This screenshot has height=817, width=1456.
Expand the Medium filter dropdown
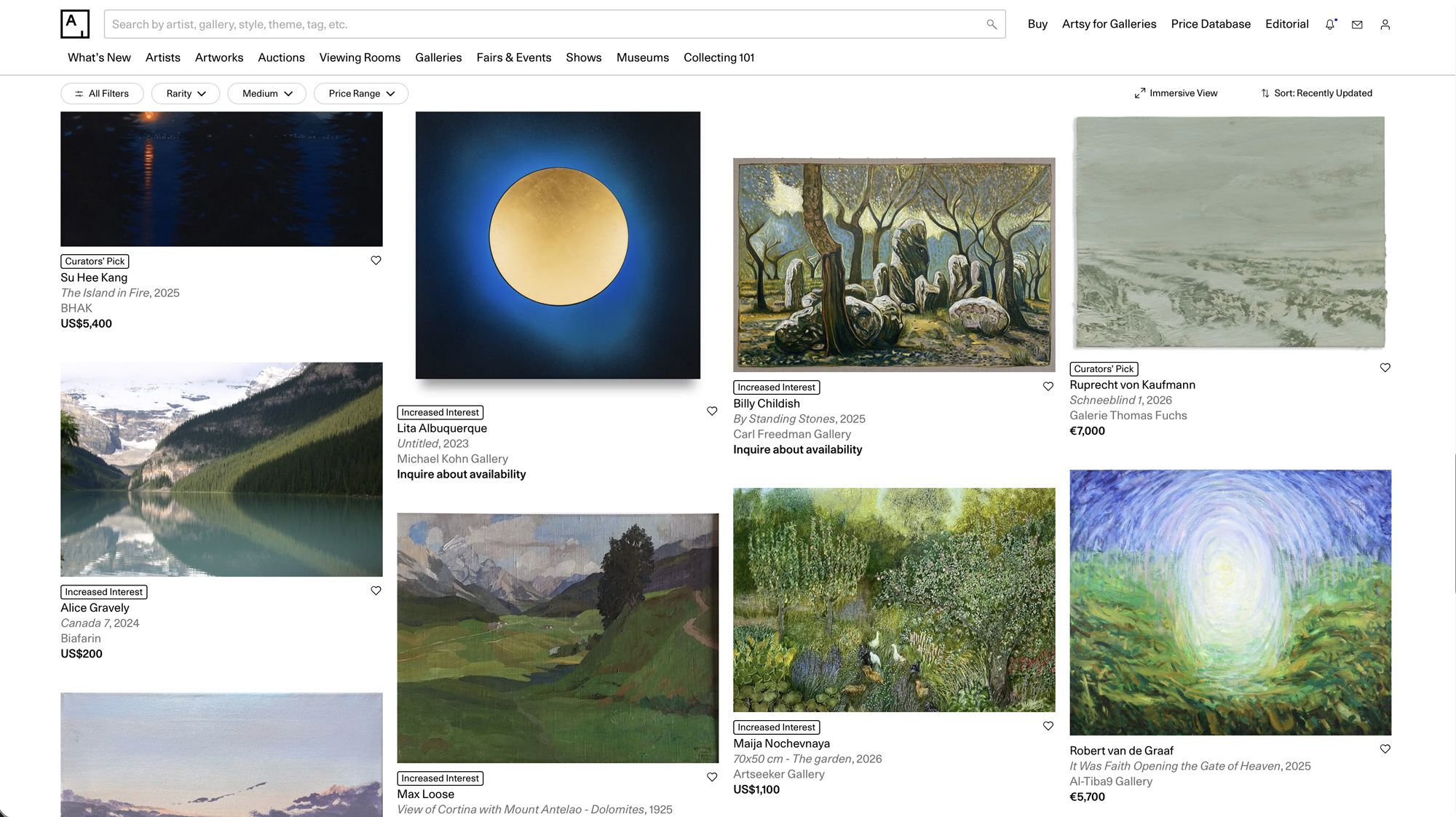[x=267, y=93]
